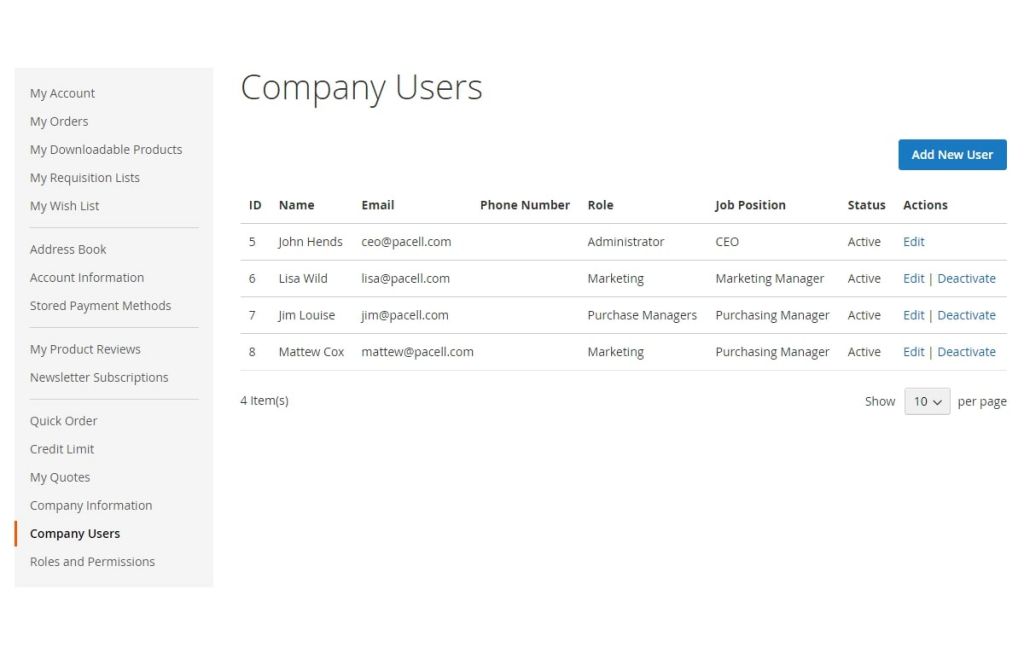Edit user Jim Louise

tap(913, 315)
